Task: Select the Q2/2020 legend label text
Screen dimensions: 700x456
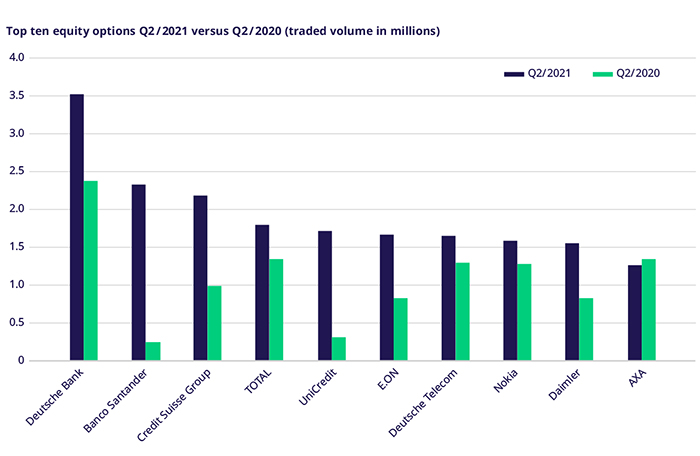Action: point(638,73)
